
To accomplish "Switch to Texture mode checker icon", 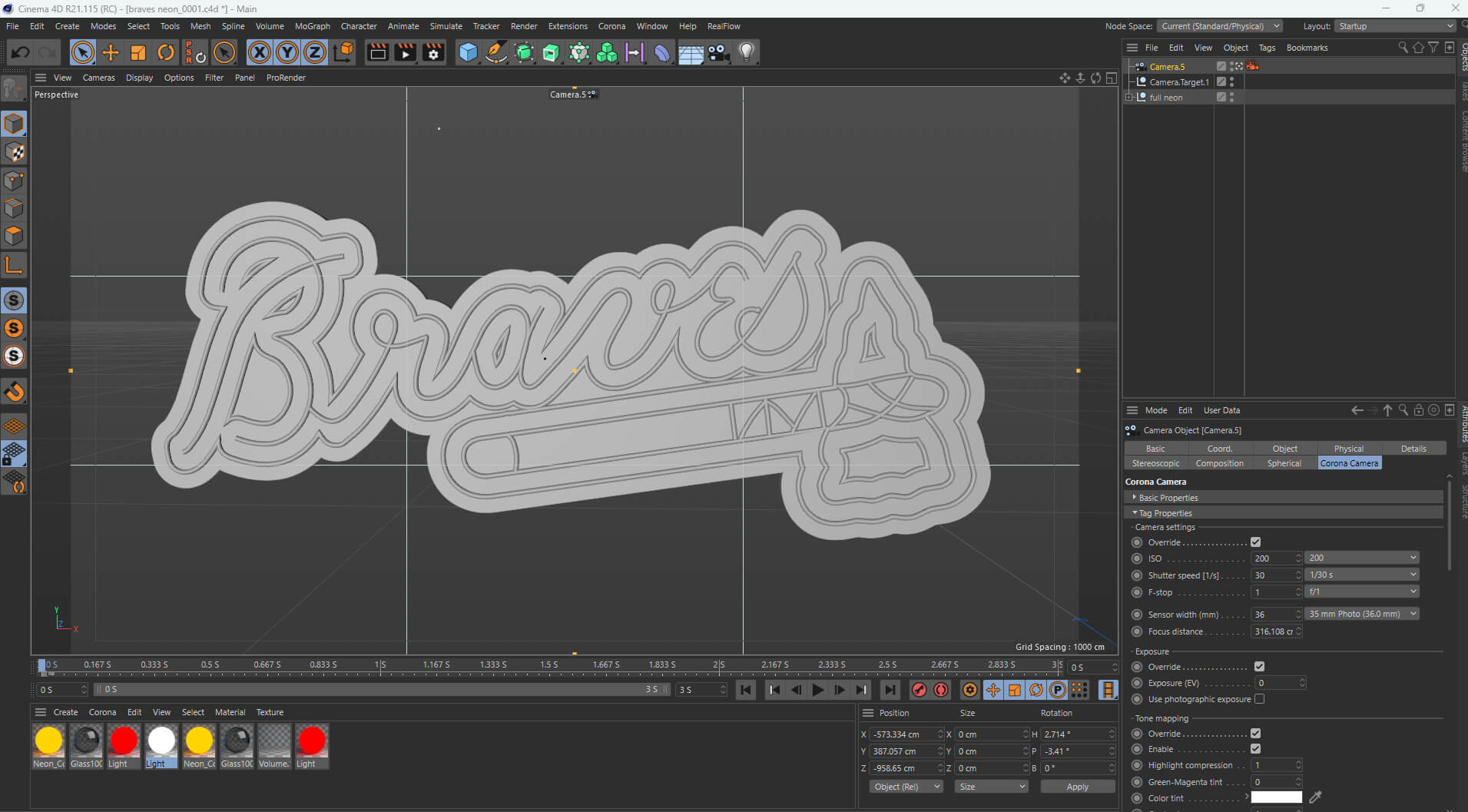I will (x=14, y=152).
